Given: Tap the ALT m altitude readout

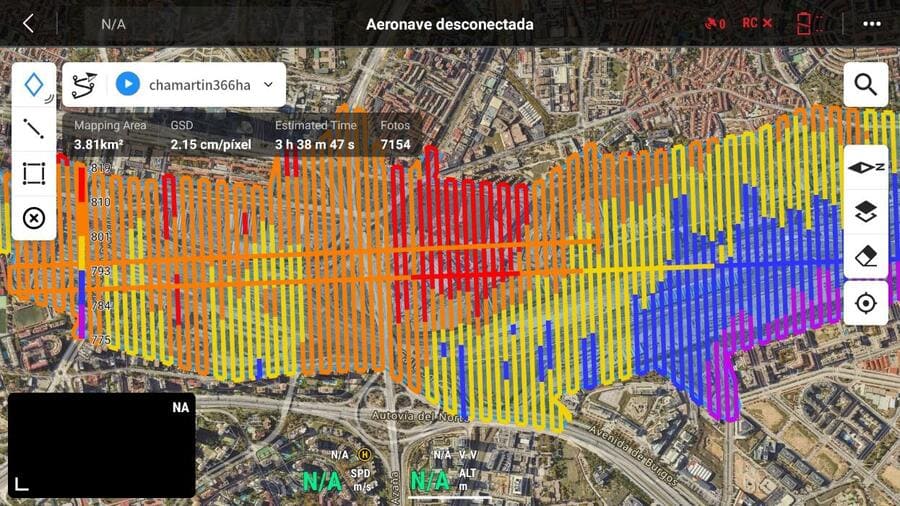Looking at the screenshot, I should coord(443,480).
